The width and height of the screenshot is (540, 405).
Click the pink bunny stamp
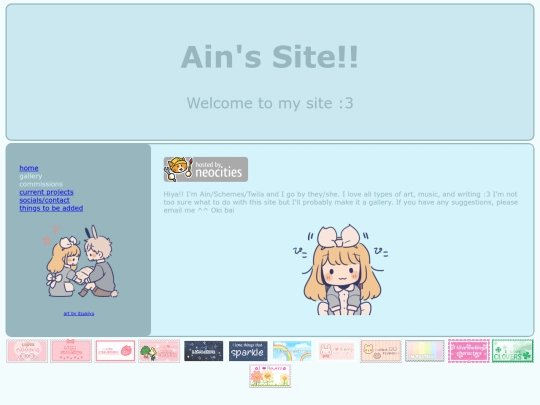click(336, 351)
